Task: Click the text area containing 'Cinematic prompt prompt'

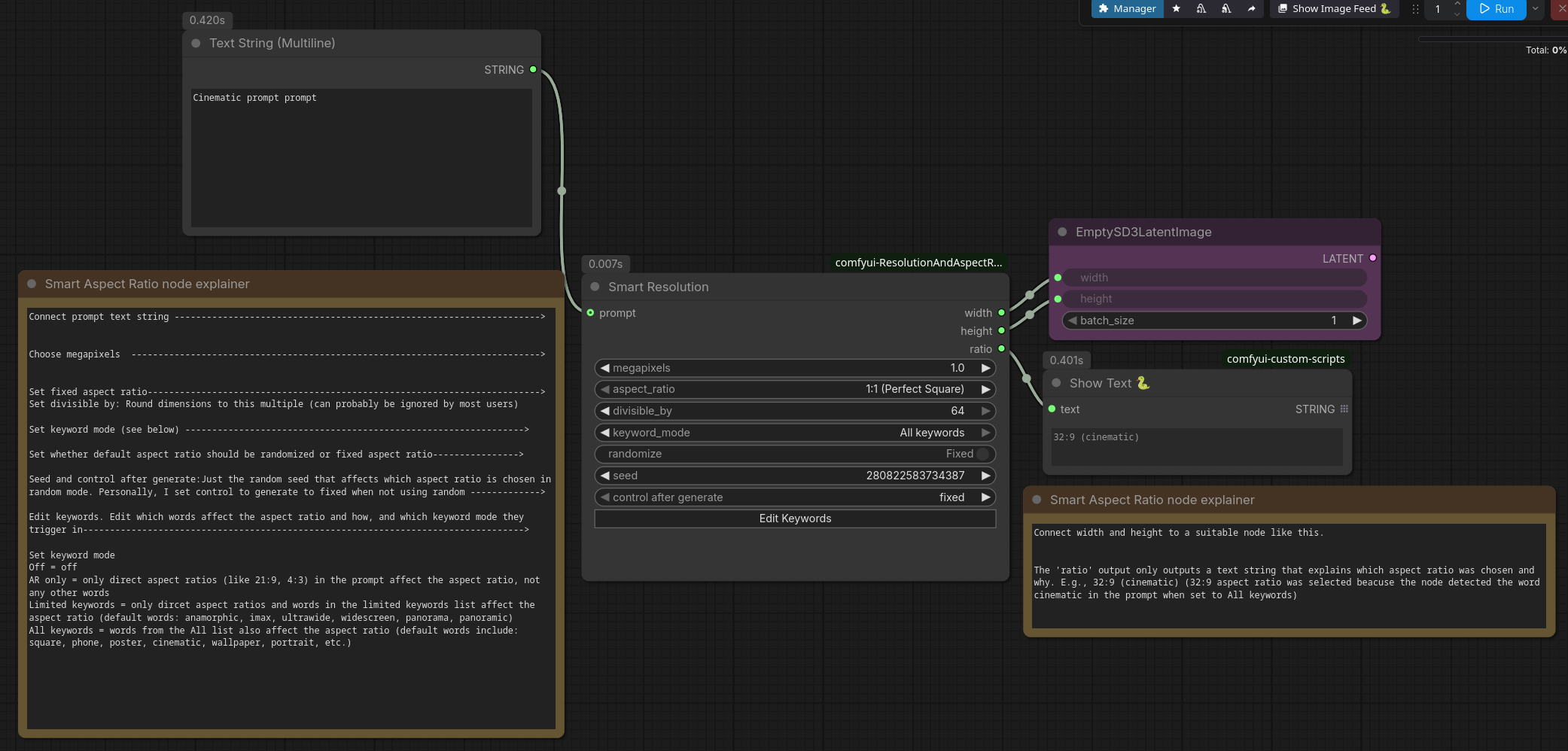Action: (x=361, y=158)
